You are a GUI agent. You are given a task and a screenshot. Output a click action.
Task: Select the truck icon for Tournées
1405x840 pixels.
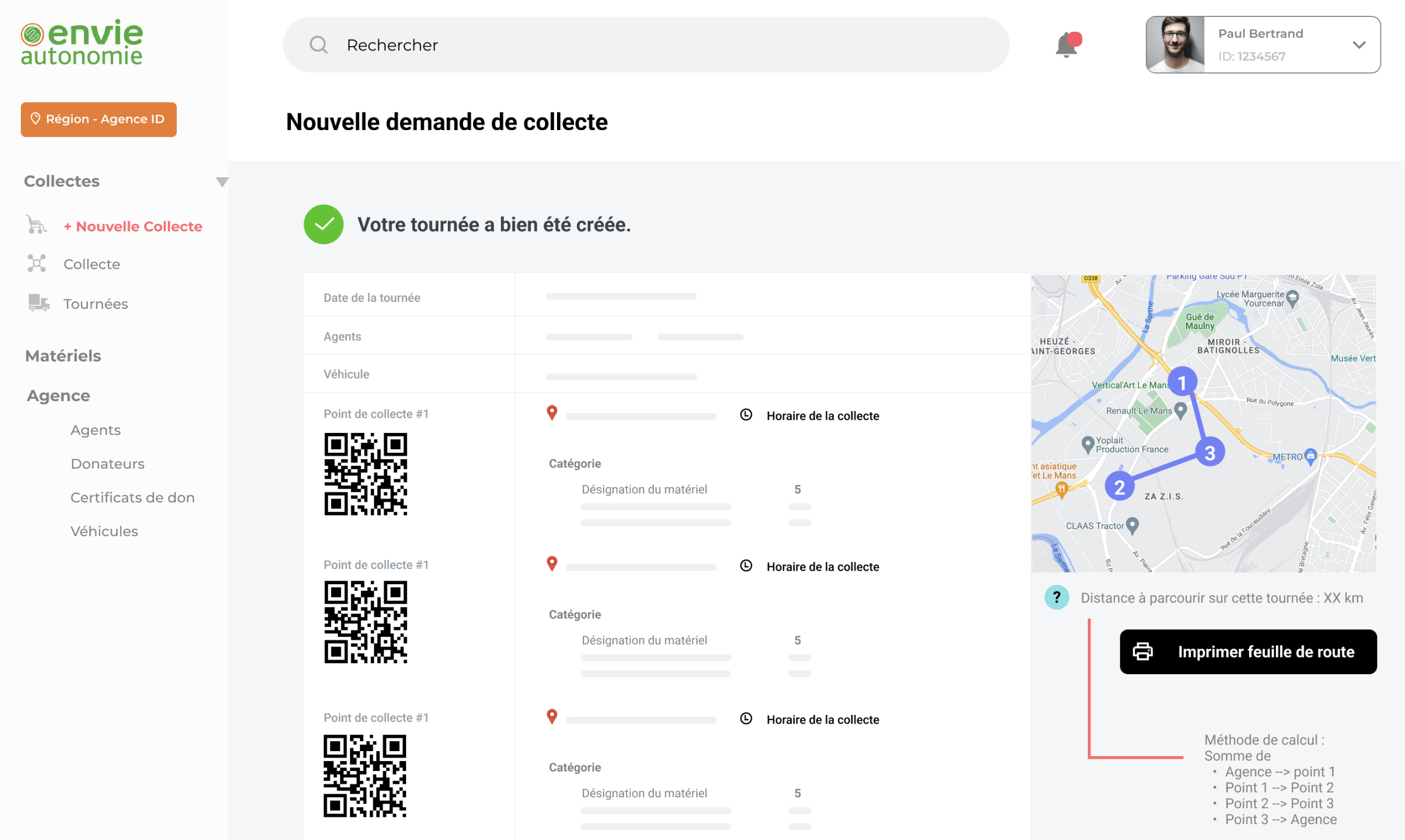[x=38, y=303]
